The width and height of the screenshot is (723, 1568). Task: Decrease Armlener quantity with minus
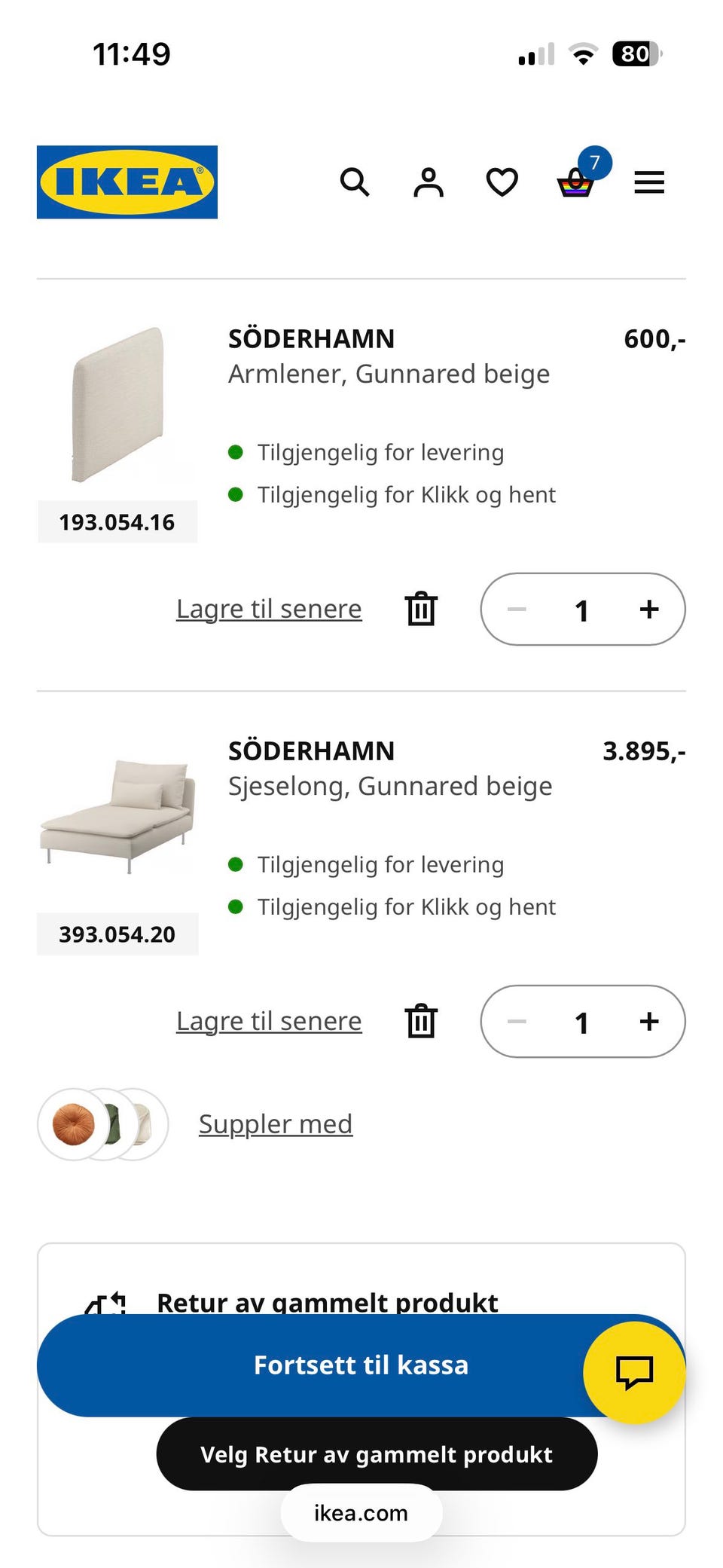[517, 609]
